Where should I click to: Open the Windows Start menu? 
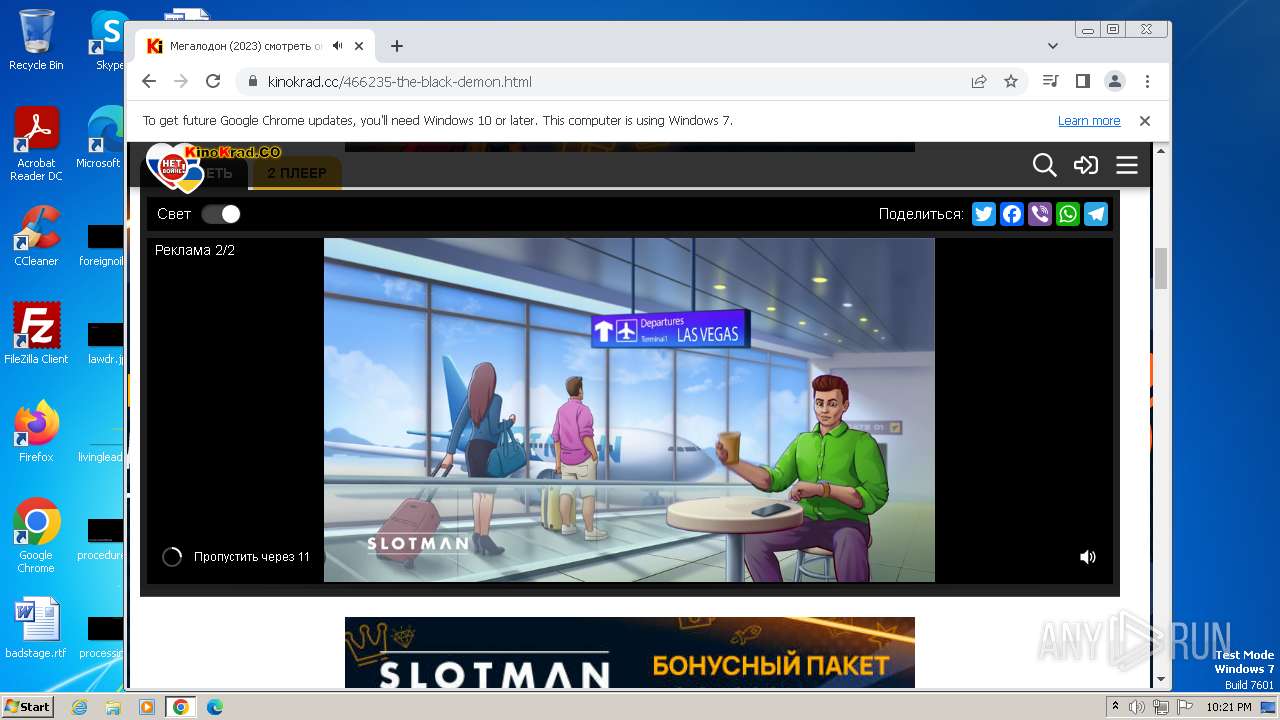coord(27,706)
